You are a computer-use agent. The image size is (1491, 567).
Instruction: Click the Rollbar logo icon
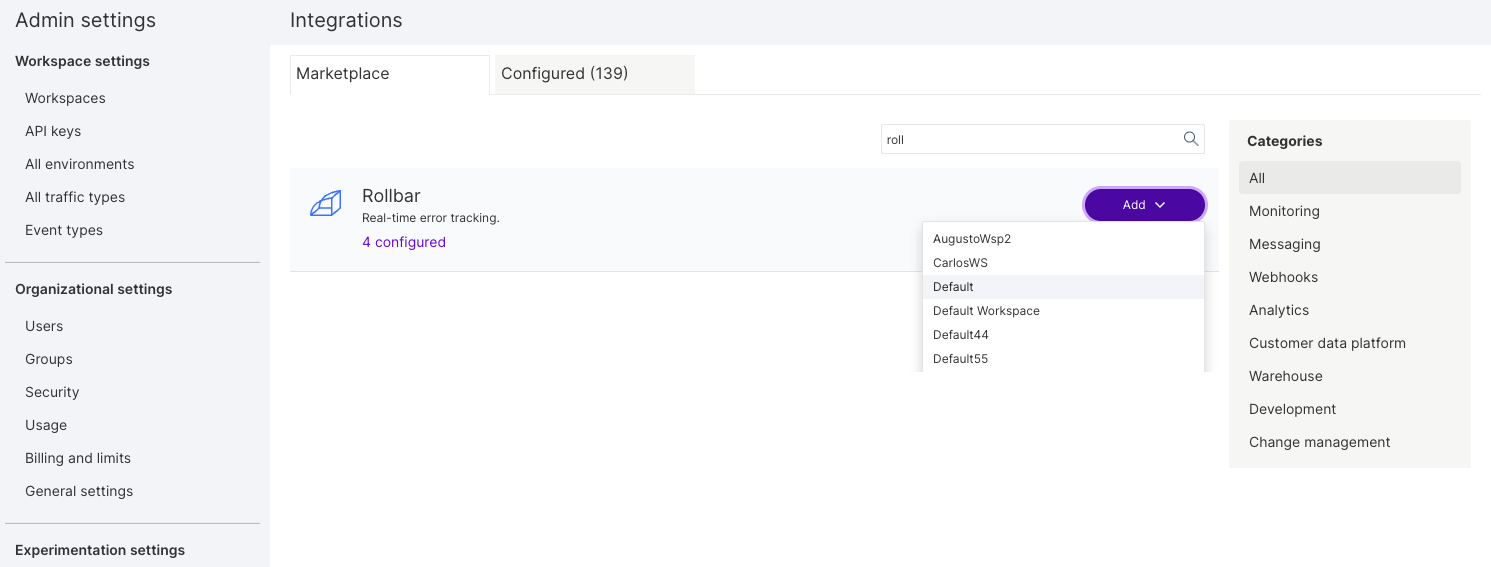point(325,204)
